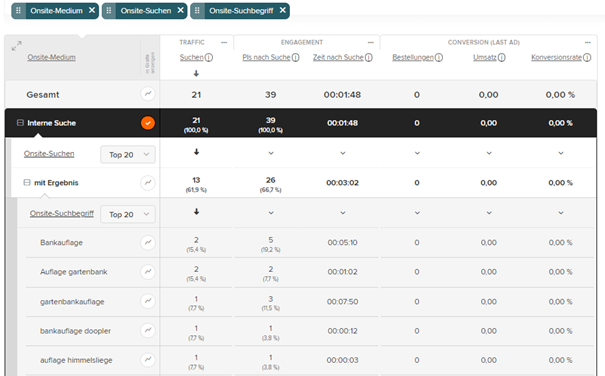Deselect orange chart checkmark for Interne Suche
This screenshot has width=605, height=376.
pyautogui.click(x=148, y=123)
